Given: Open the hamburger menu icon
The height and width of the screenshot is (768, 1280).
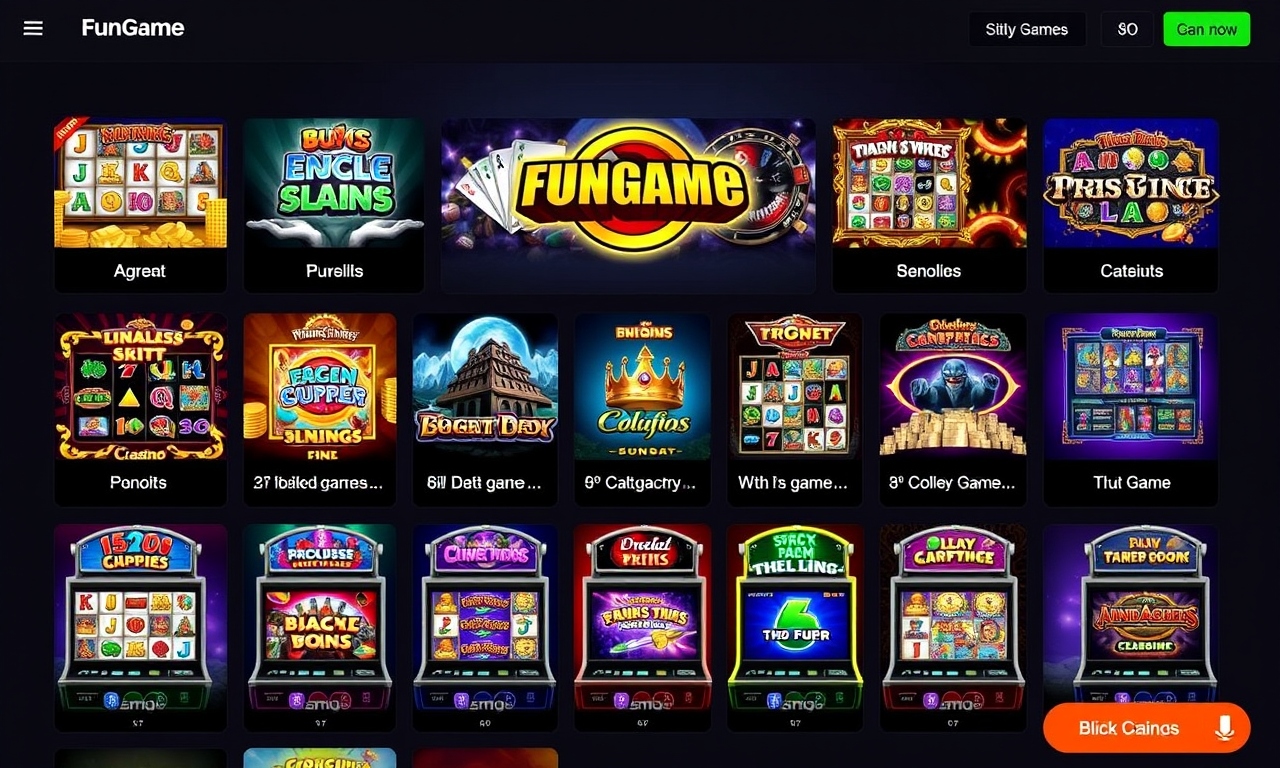Looking at the screenshot, I should pyautogui.click(x=33, y=28).
